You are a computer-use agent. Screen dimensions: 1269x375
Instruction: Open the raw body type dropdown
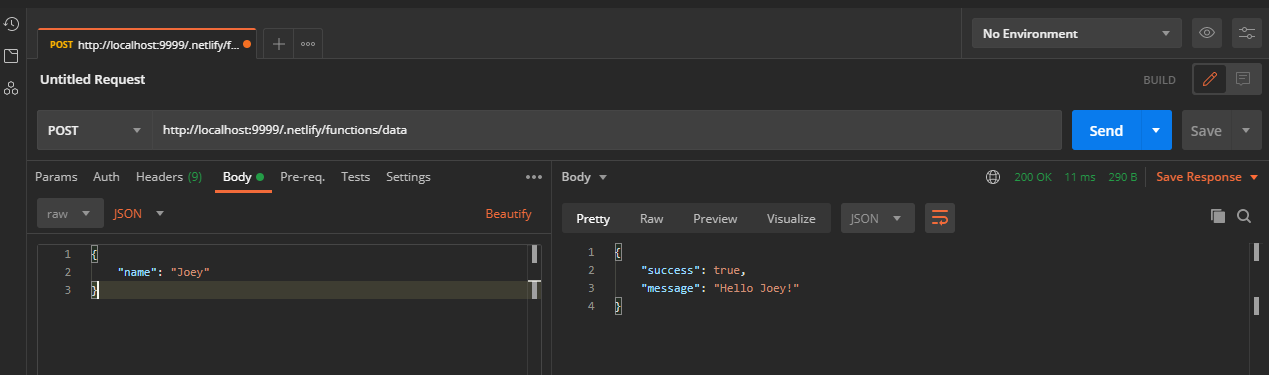coord(70,213)
